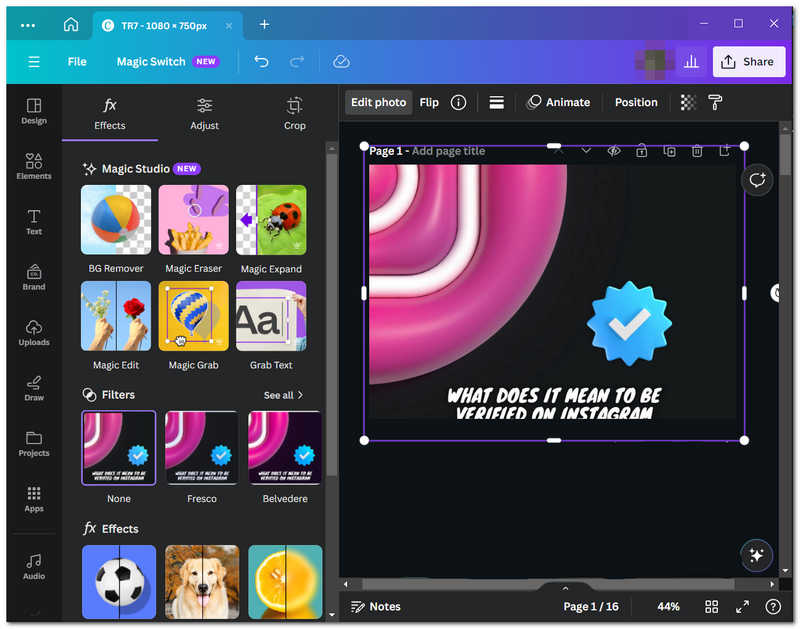This screenshot has height=629, width=800.
Task: Click the 44% zoom level control
Action: click(668, 607)
